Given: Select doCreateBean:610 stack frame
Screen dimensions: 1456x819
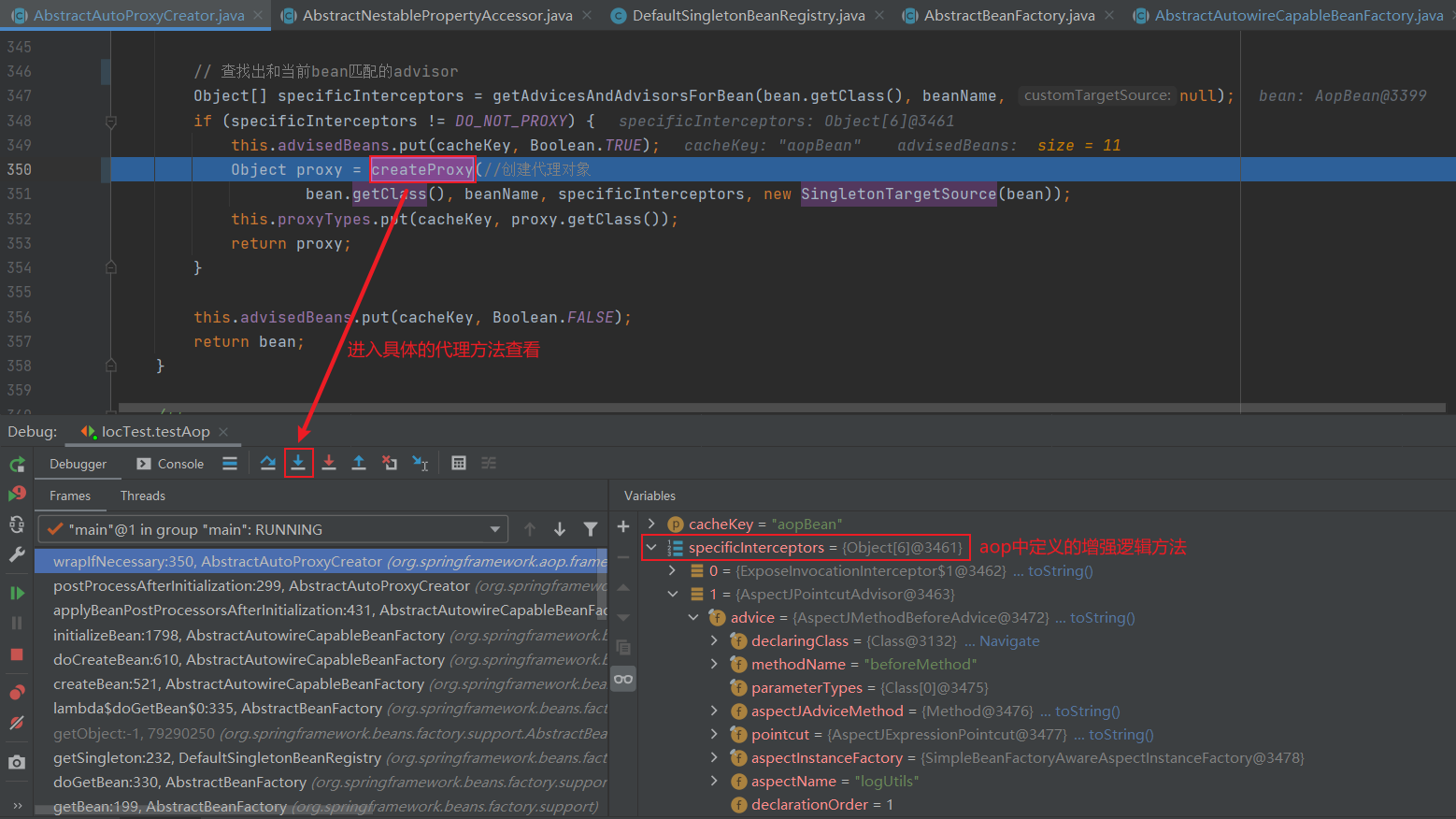Looking at the screenshot, I should pos(321,659).
